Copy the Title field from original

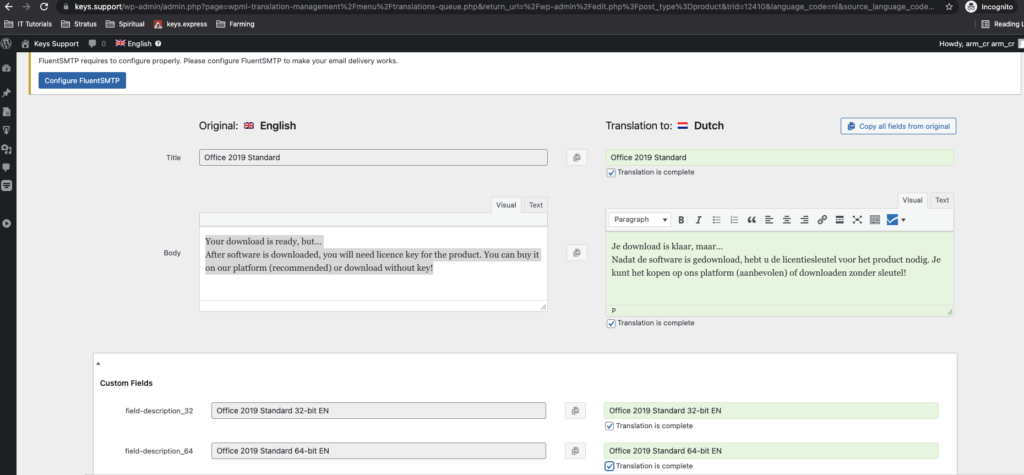[576, 157]
